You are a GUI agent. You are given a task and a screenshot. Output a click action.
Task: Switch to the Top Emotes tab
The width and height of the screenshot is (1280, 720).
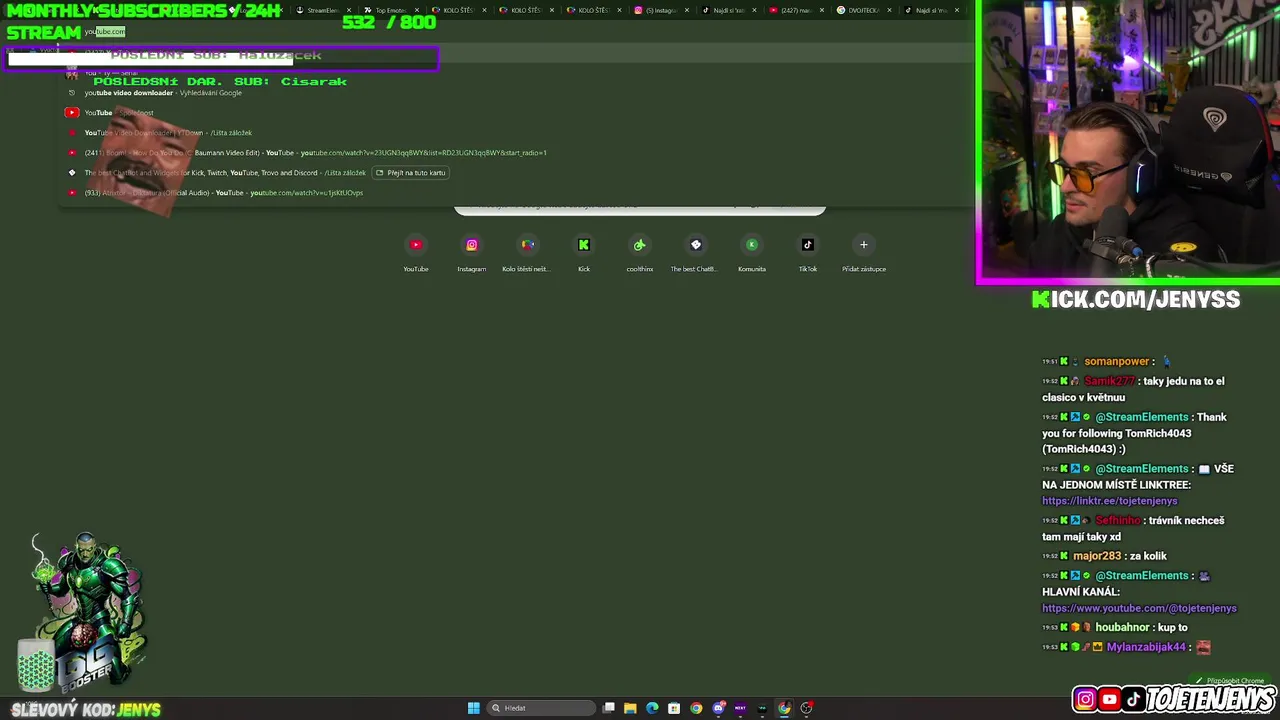click(388, 10)
